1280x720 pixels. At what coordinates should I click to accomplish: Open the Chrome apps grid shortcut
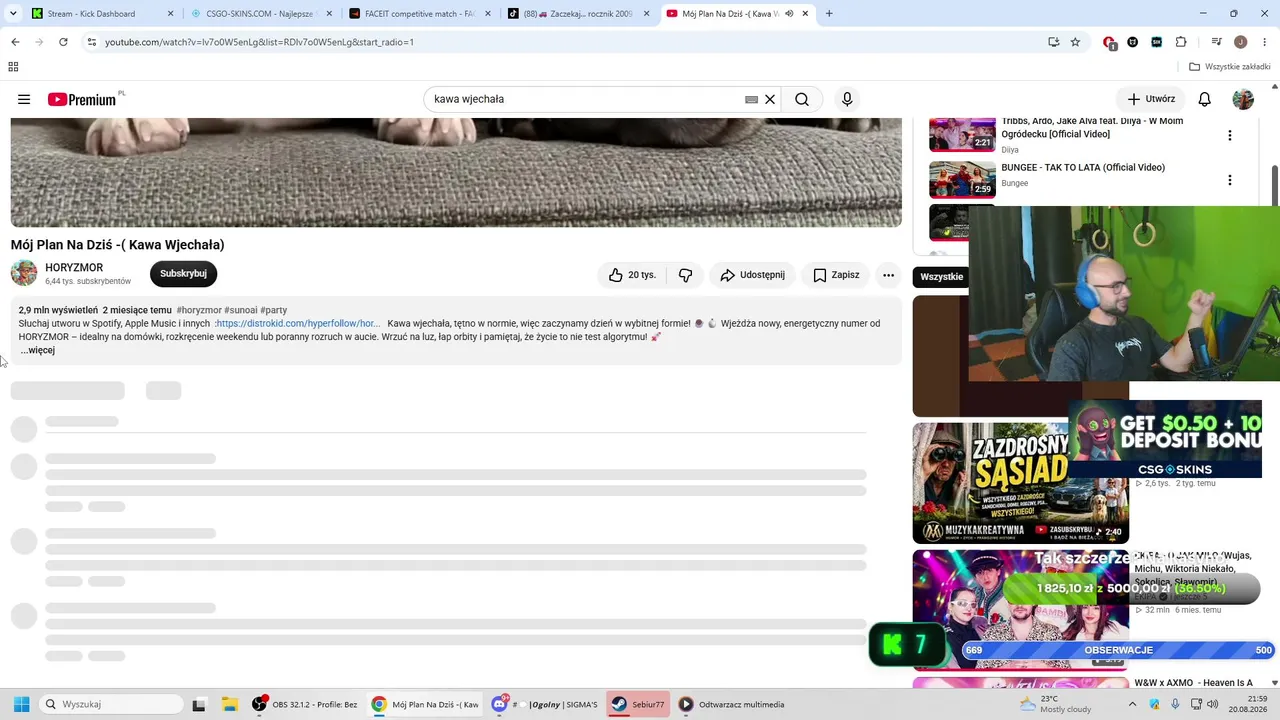[13, 67]
